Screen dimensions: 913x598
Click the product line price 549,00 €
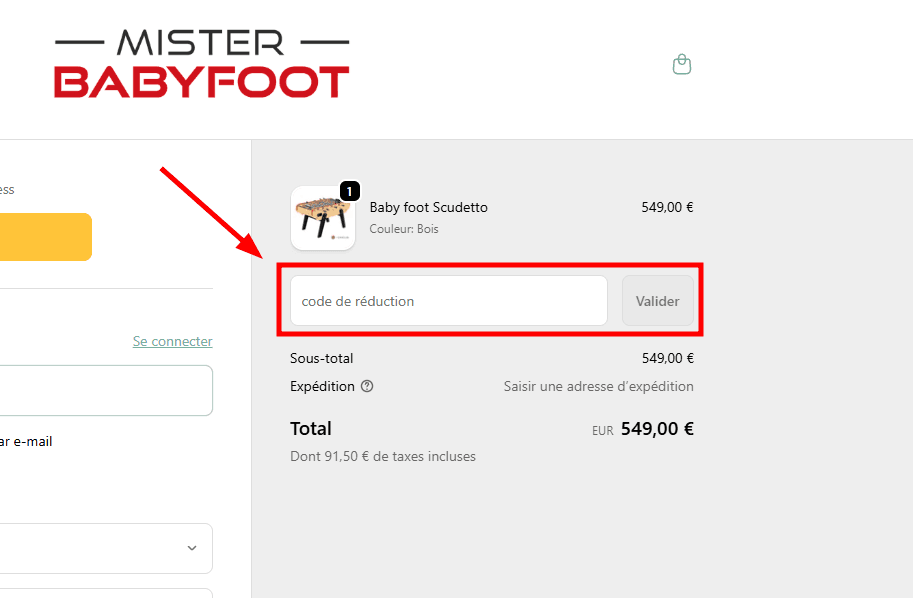(x=667, y=207)
